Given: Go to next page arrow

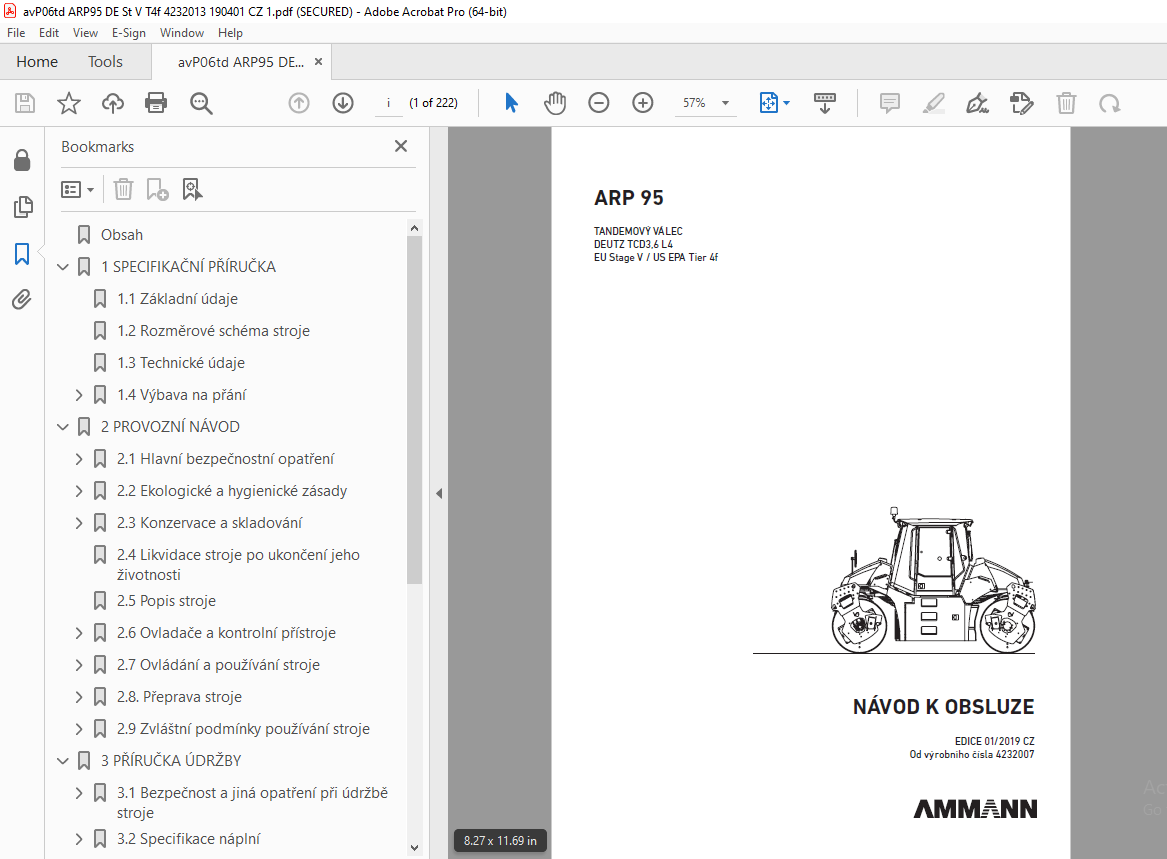Looking at the screenshot, I should pyautogui.click(x=342, y=103).
